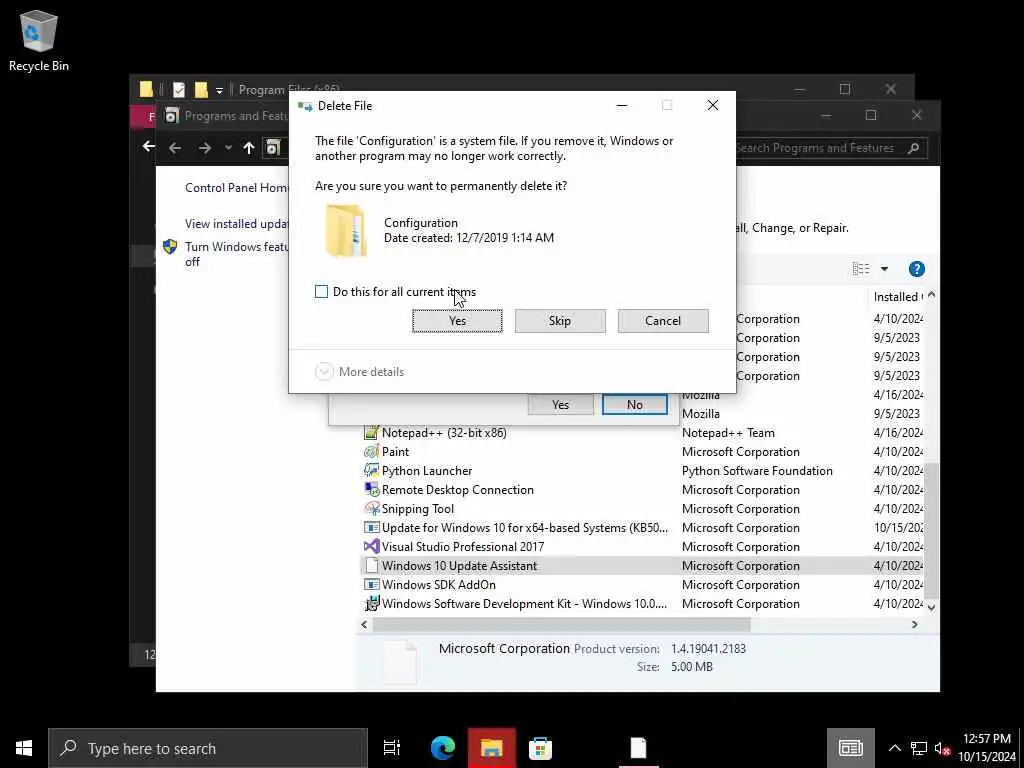
Task: Open File Explorer from the taskbar
Action: coord(491,748)
